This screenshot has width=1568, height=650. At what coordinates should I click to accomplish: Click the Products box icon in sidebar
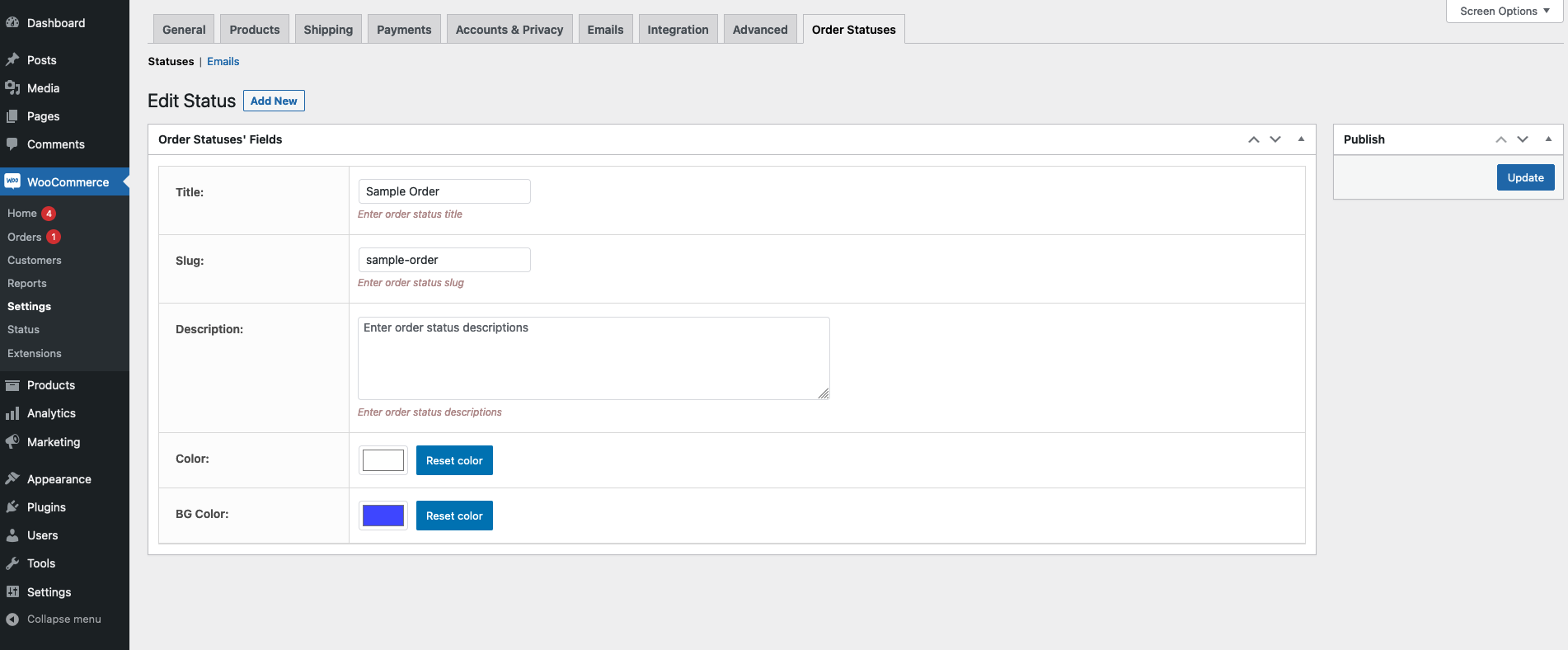pos(12,385)
